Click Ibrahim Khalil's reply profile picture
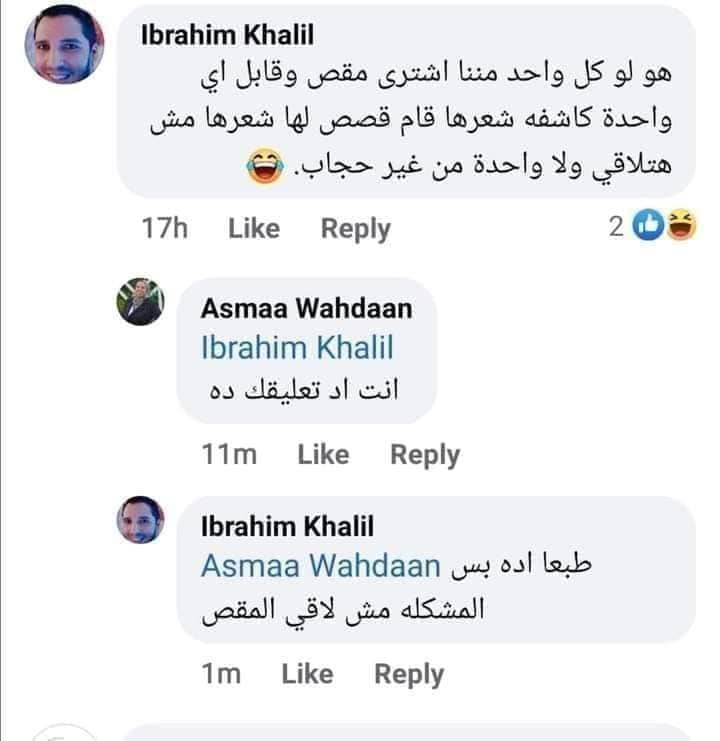 pos(140,522)
